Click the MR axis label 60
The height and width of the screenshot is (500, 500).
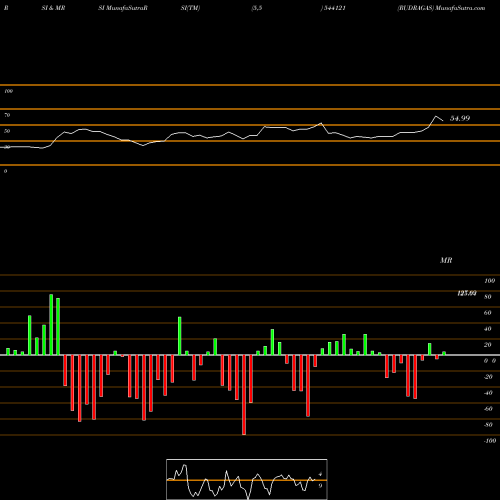point(488,313)
